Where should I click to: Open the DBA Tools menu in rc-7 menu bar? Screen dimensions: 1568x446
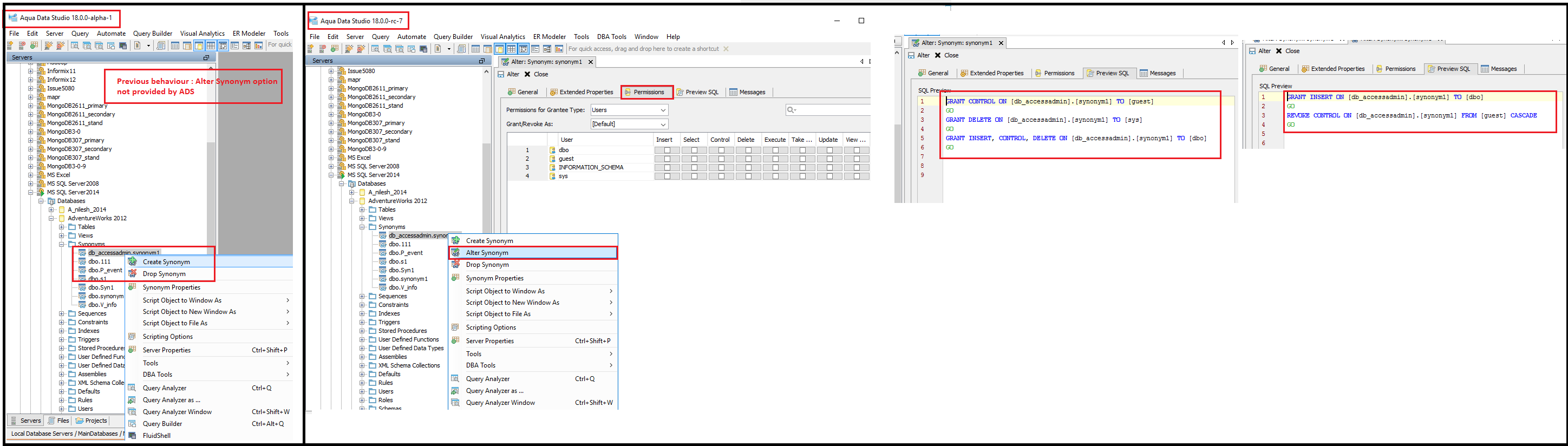coord(611,36)
